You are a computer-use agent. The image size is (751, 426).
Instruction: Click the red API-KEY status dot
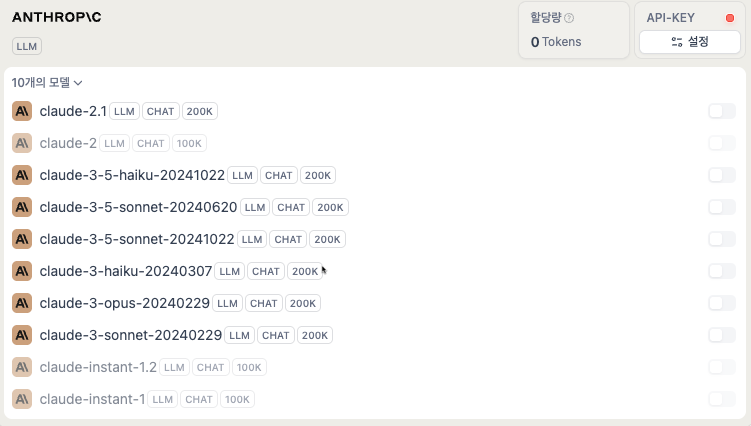pos(730,18)
